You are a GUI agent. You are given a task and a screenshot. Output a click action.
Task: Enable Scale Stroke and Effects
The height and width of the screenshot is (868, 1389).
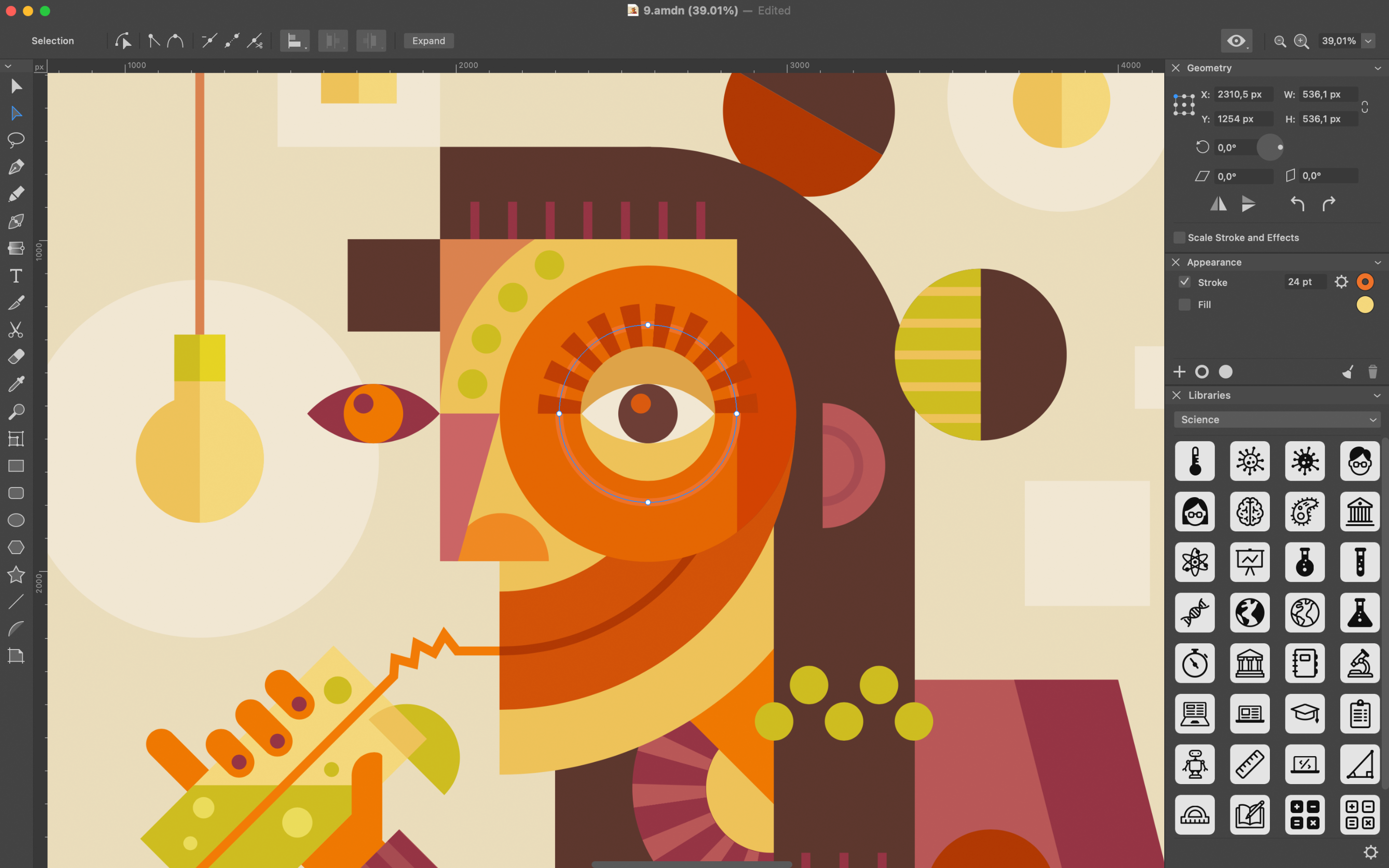tap(1179, 238)
